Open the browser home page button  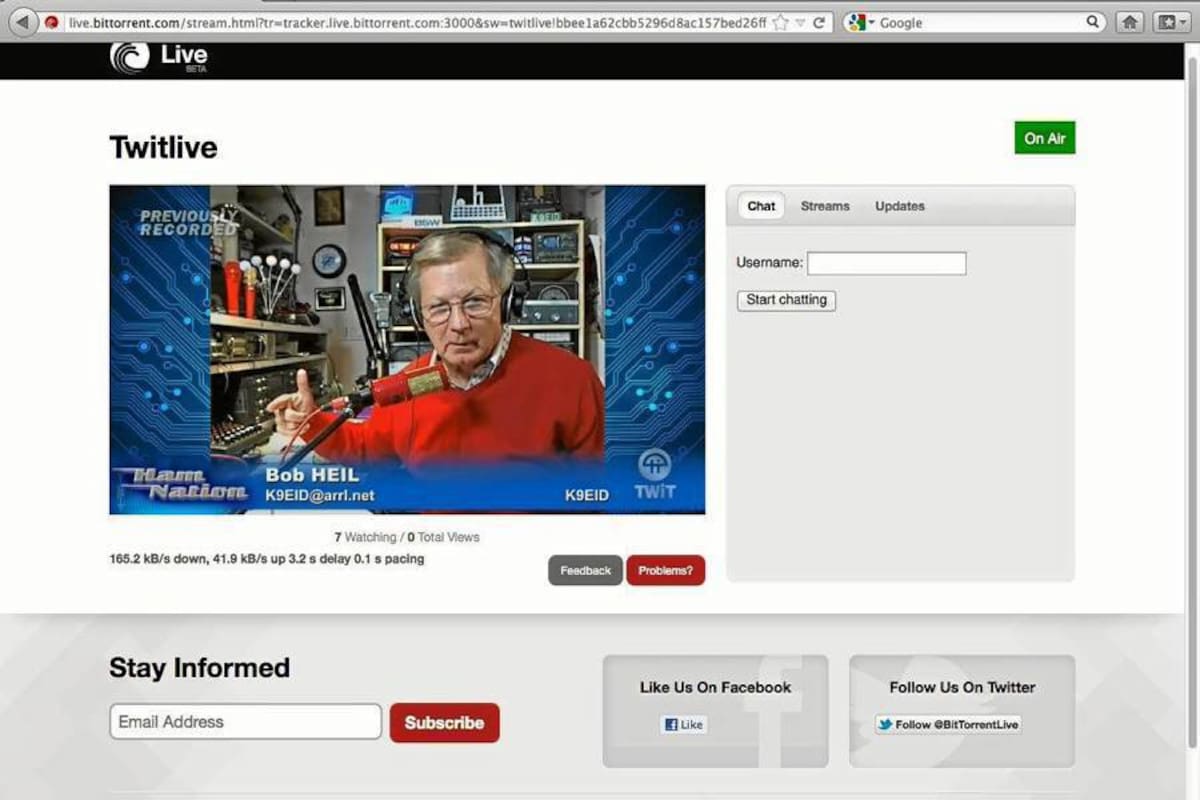1130,22
